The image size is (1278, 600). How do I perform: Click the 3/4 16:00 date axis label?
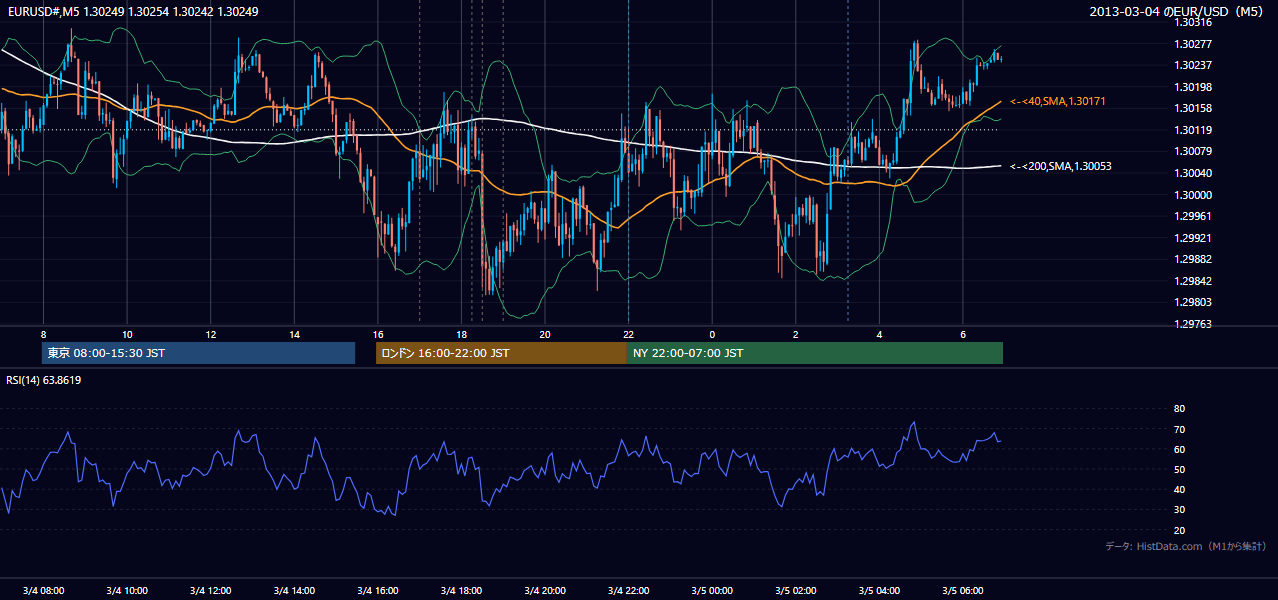click(x=378, y=590)
